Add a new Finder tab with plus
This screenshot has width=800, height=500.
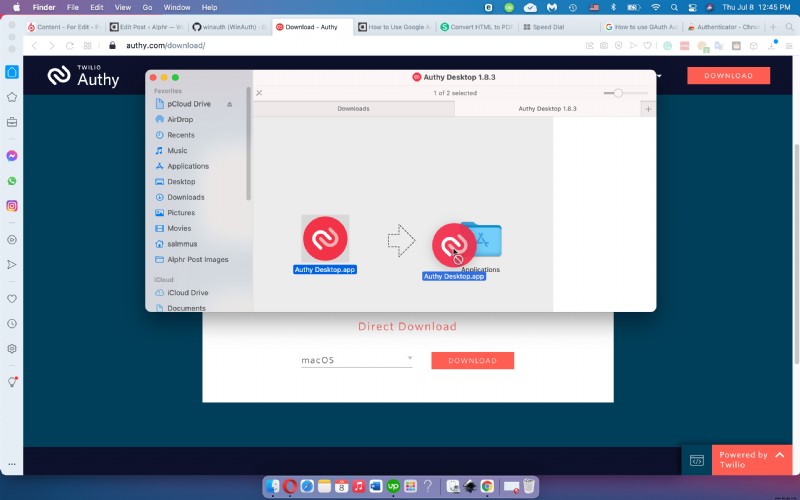648,109
